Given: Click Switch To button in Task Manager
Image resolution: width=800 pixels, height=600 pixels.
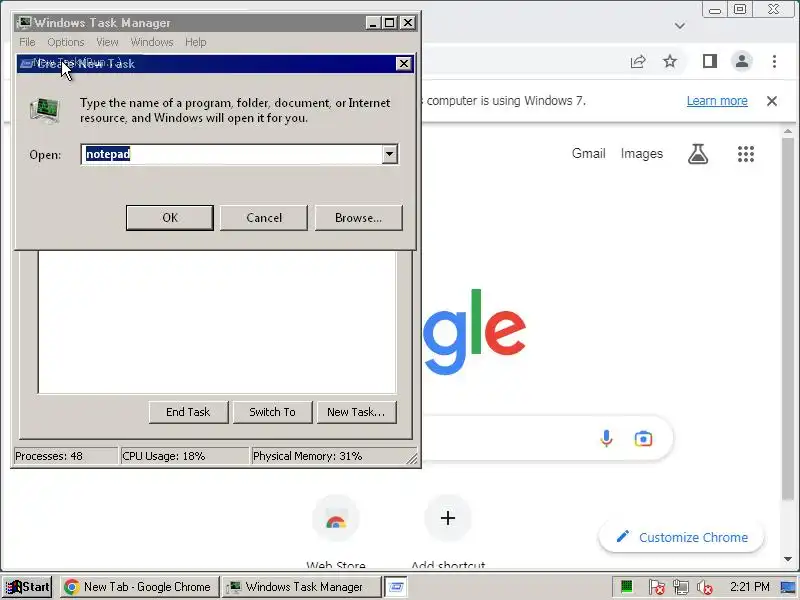Looking at the screenshot, I should click(272, 412).
